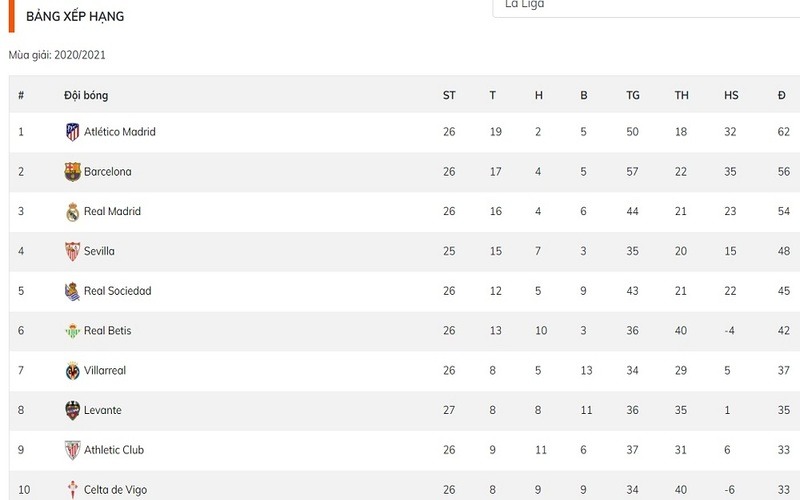Select the Villarreal team name
The image size is (800, 500).
pyautogui.click(x=105, y=371)
